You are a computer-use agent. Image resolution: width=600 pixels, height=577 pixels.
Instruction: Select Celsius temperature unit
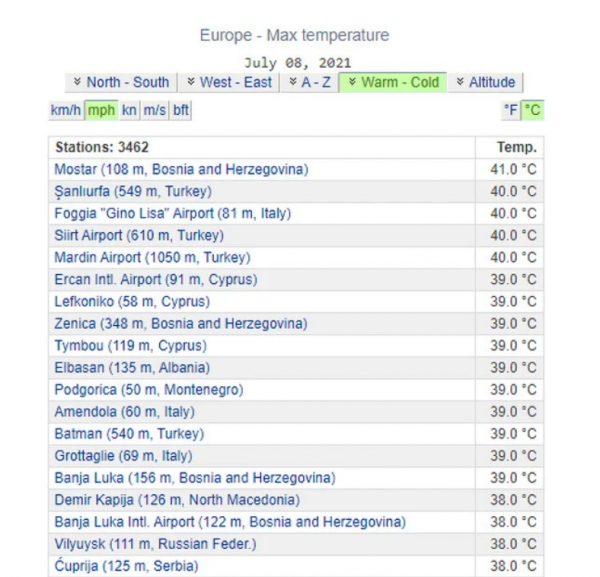[x=532, y=110]
